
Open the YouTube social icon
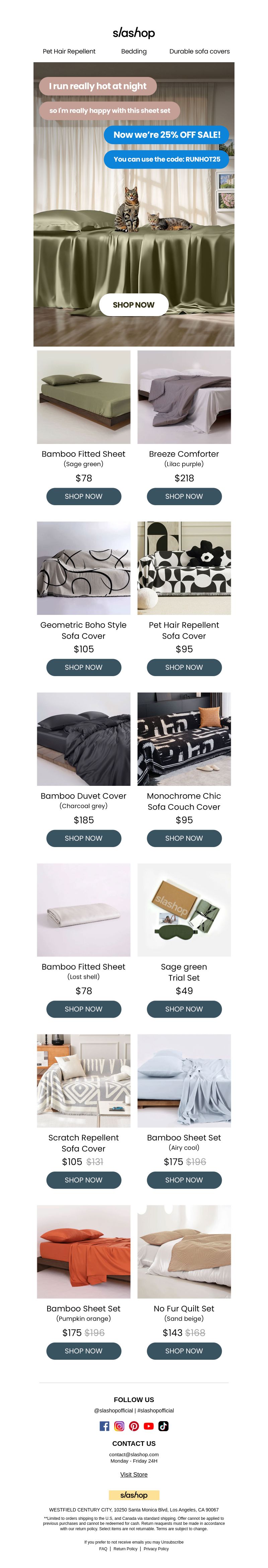[149, 1425]
